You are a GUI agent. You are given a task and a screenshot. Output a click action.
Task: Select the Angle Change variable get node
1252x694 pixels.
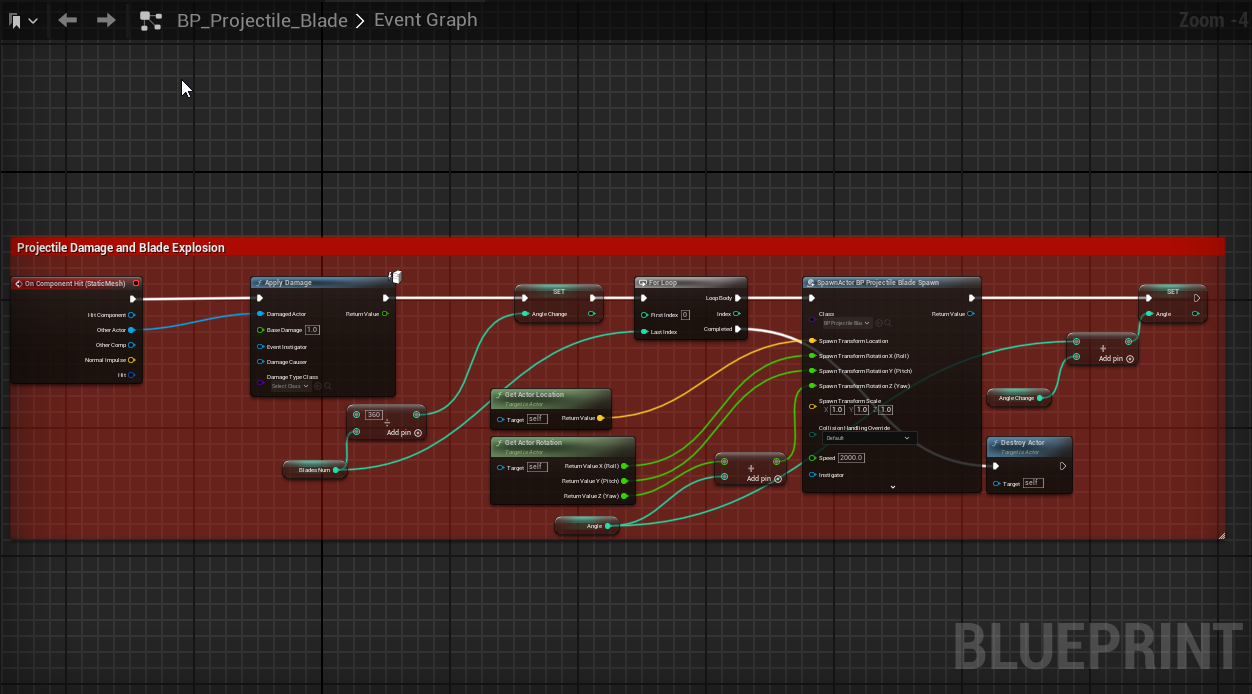coord(1018,398)
